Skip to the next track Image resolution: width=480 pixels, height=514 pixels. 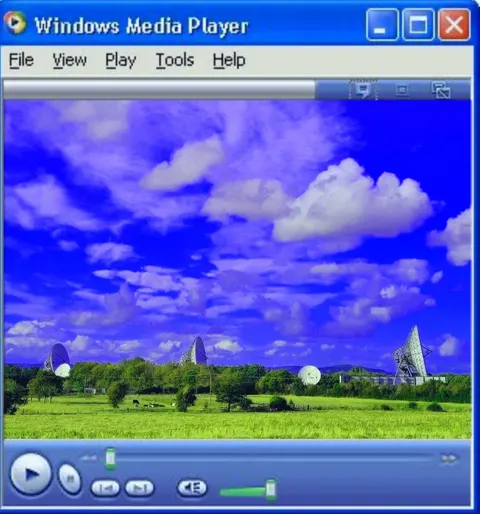point(140,488)
